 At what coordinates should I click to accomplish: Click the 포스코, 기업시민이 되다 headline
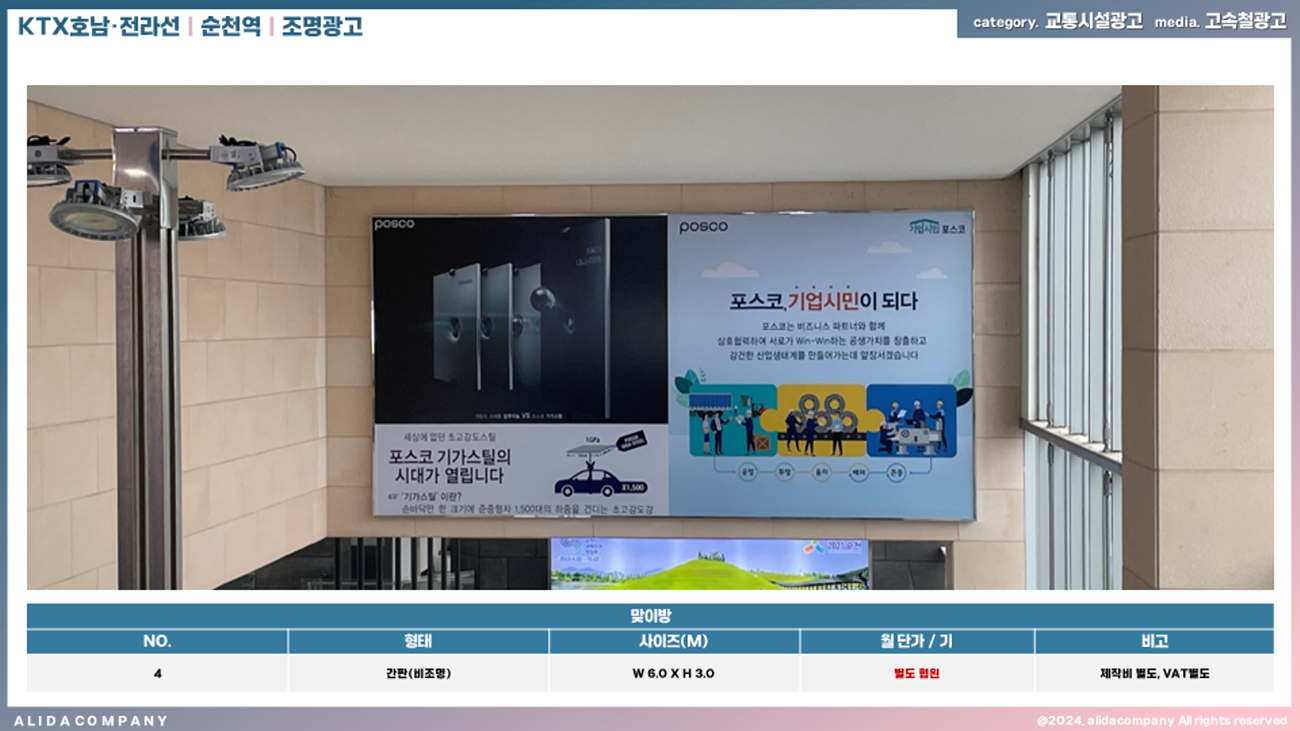823,300
